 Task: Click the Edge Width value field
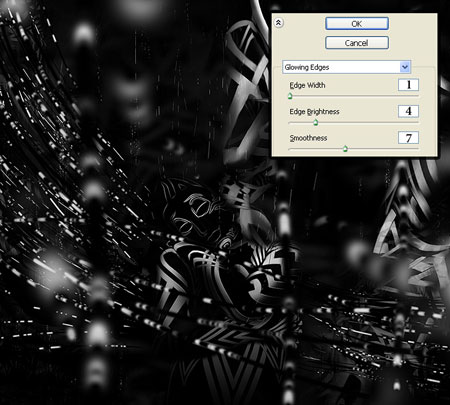click(x=408, y=85)
